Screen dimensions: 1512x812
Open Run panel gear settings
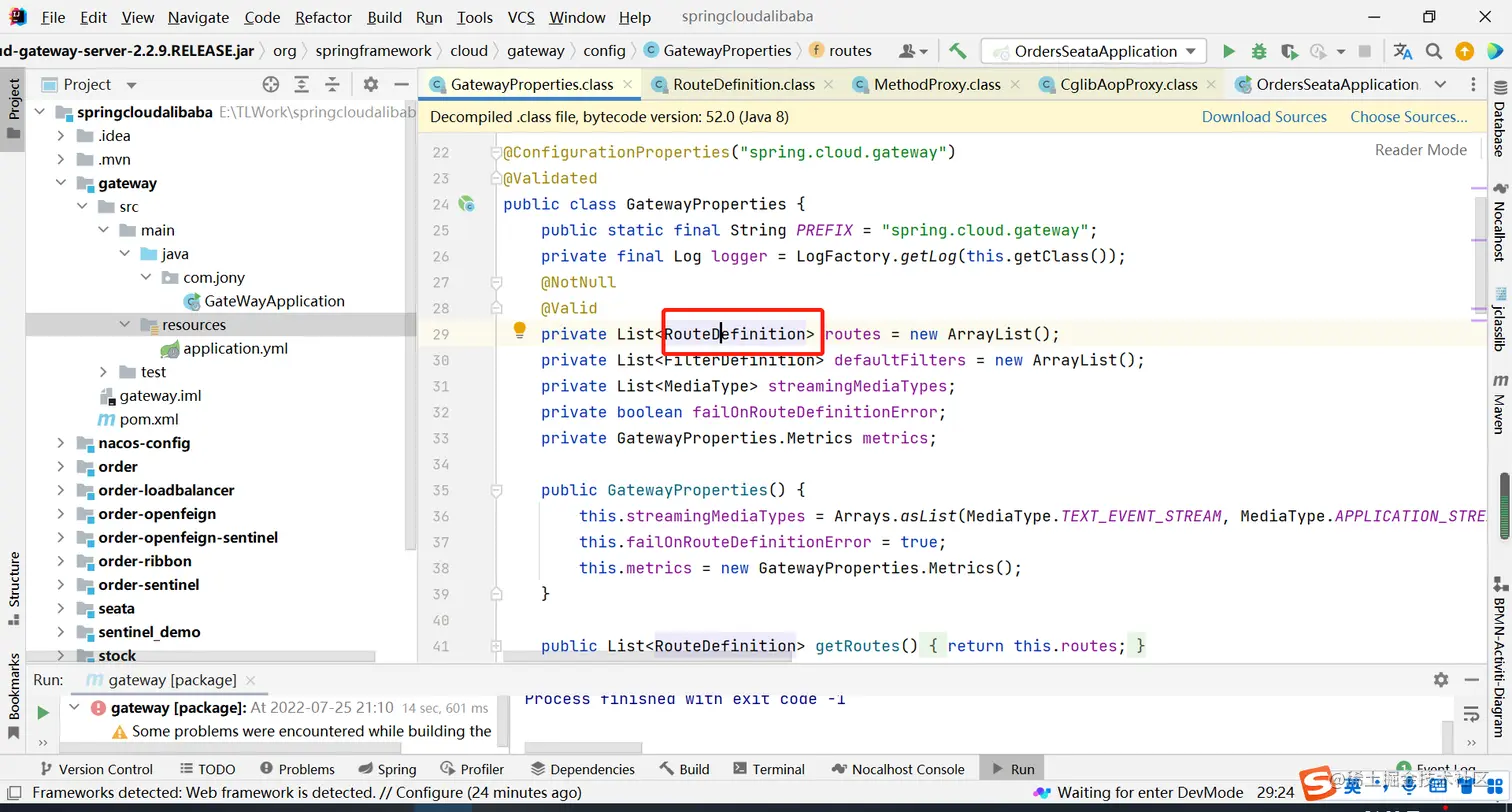click(1441, 680)
